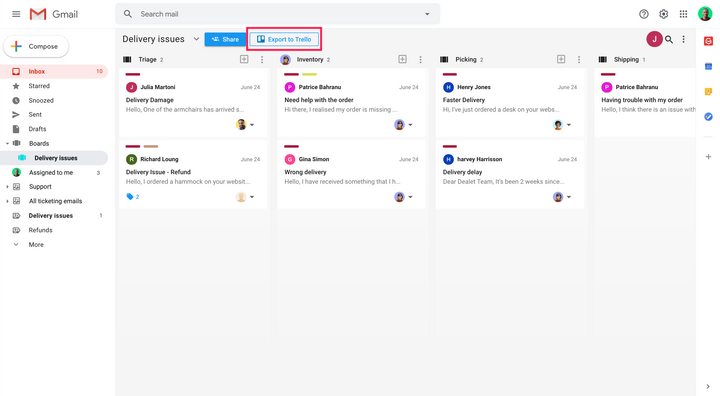Open the Delivery Damage card from Julia Martoni
This screenshot has width=720, height=396.
pyautogui.click(x=193, y=102)
